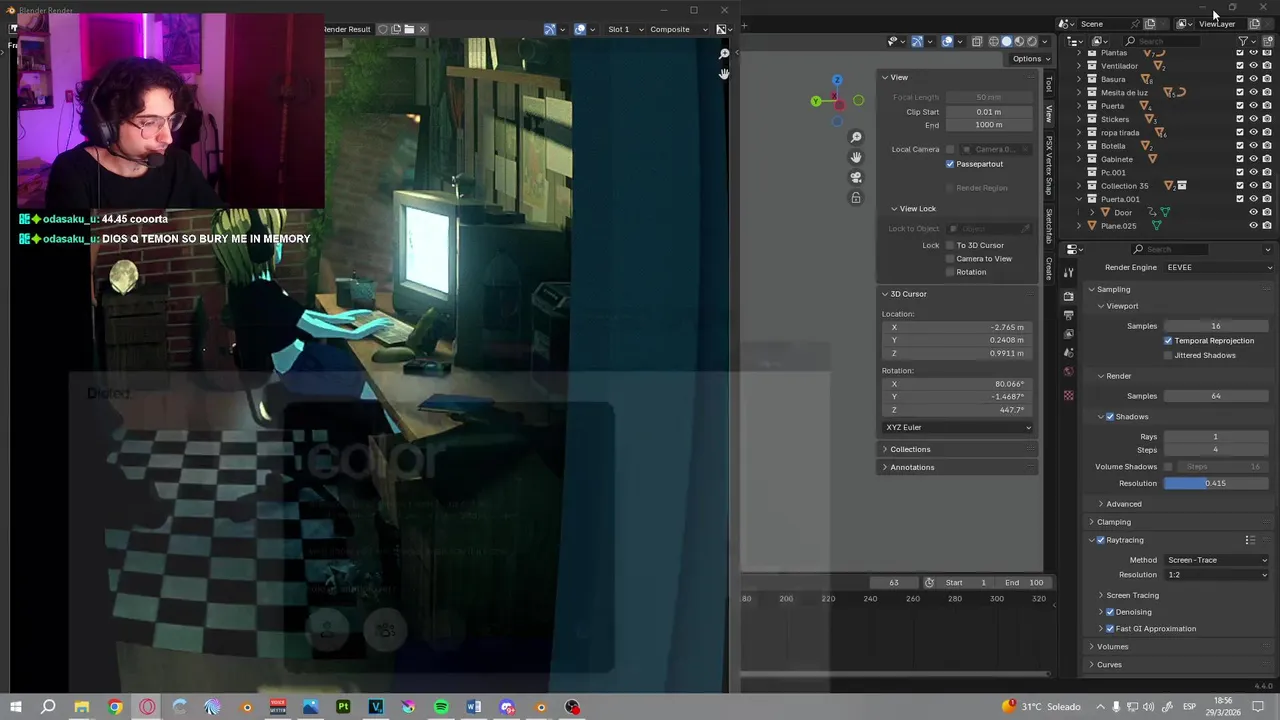Expand the Gabinete collection in outliner

(1079, 159)
